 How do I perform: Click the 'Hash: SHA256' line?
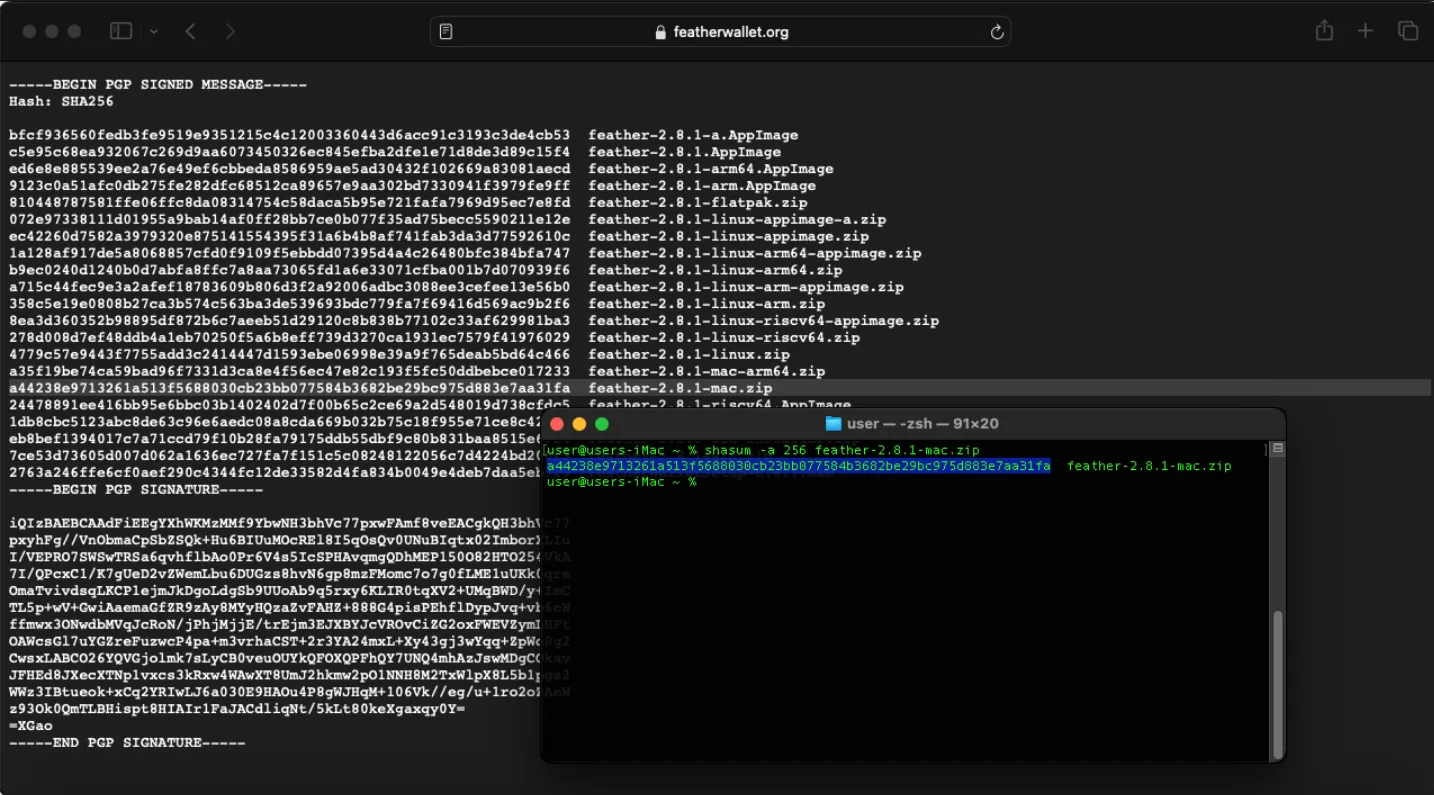[x=61, y=101]
